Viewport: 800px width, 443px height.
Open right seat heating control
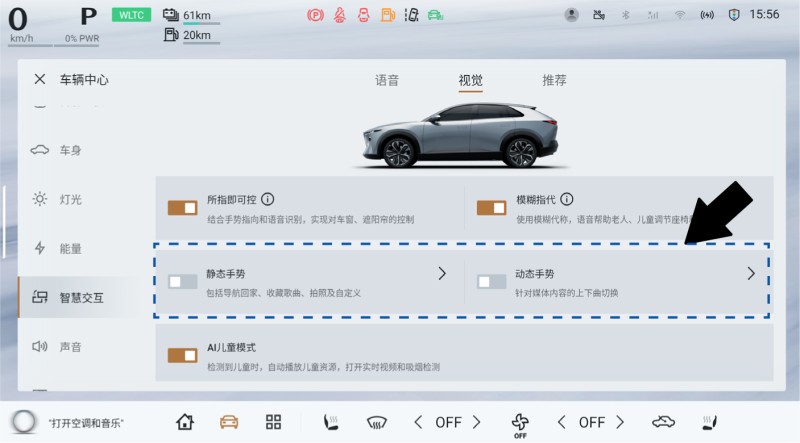pyautogui.click(x=710, y=422)
